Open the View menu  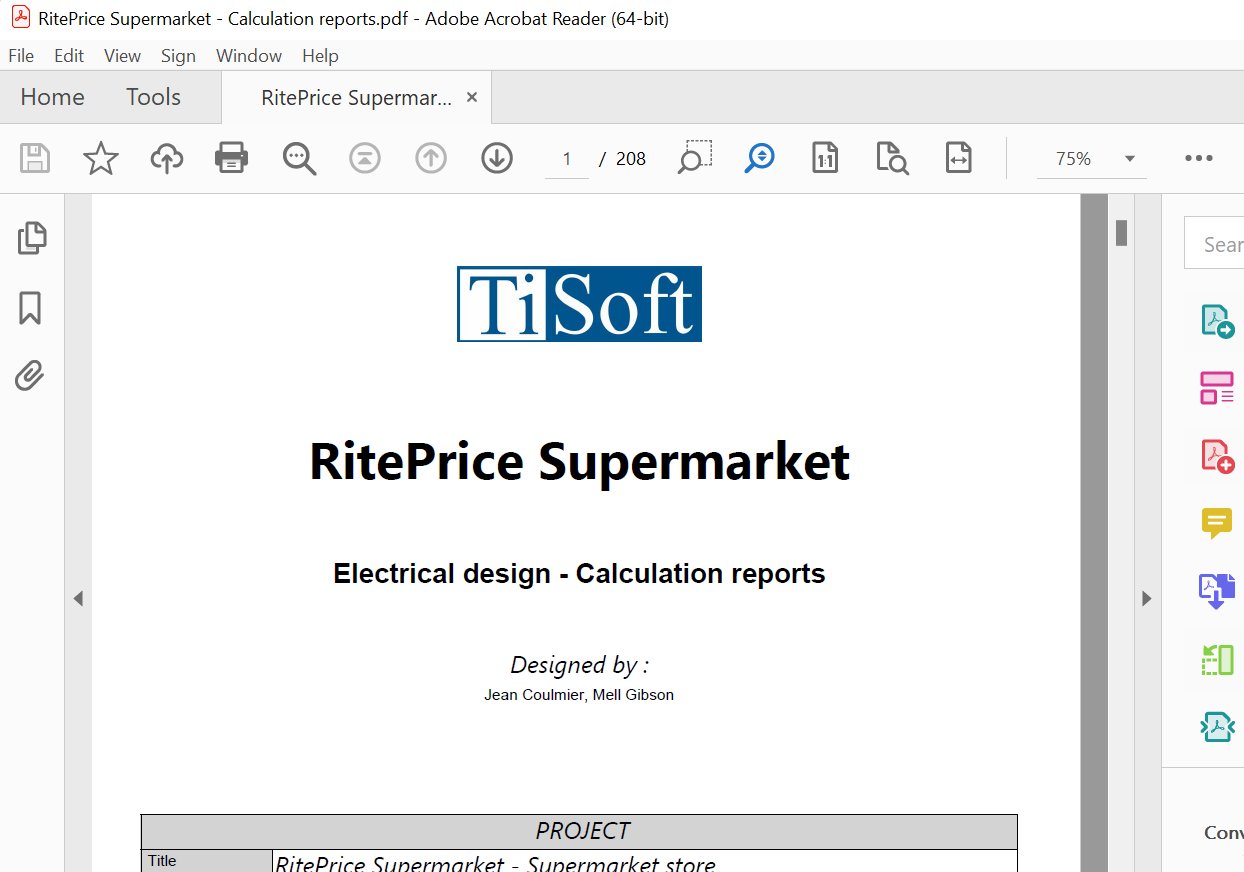[x=122, y=56]
